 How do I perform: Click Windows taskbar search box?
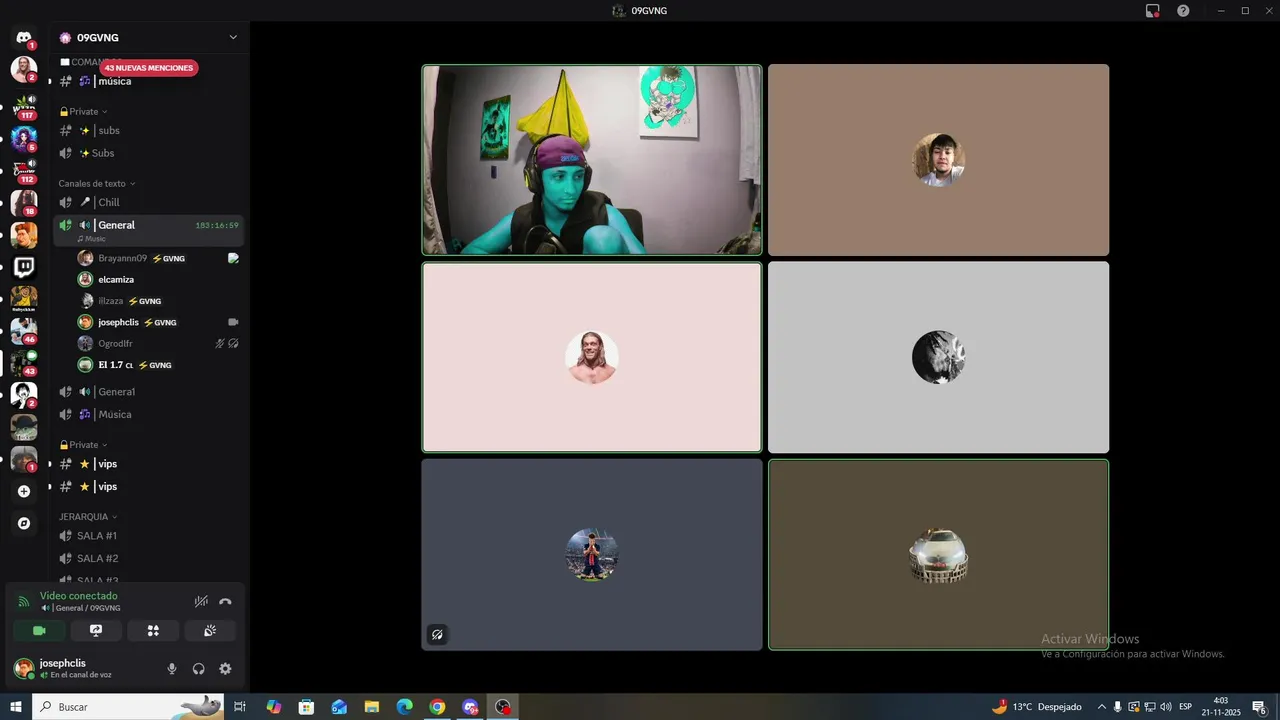click(x=128, y=707)
